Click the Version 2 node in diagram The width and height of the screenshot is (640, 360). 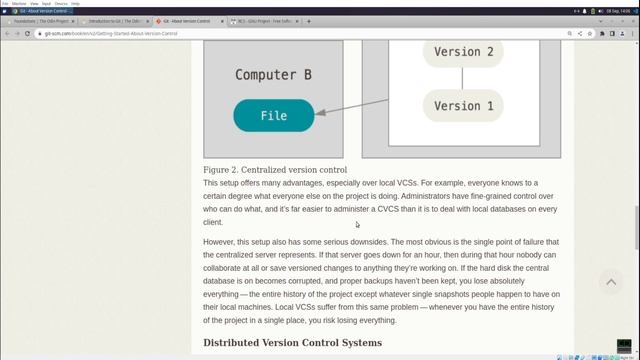tap(463, 52)
